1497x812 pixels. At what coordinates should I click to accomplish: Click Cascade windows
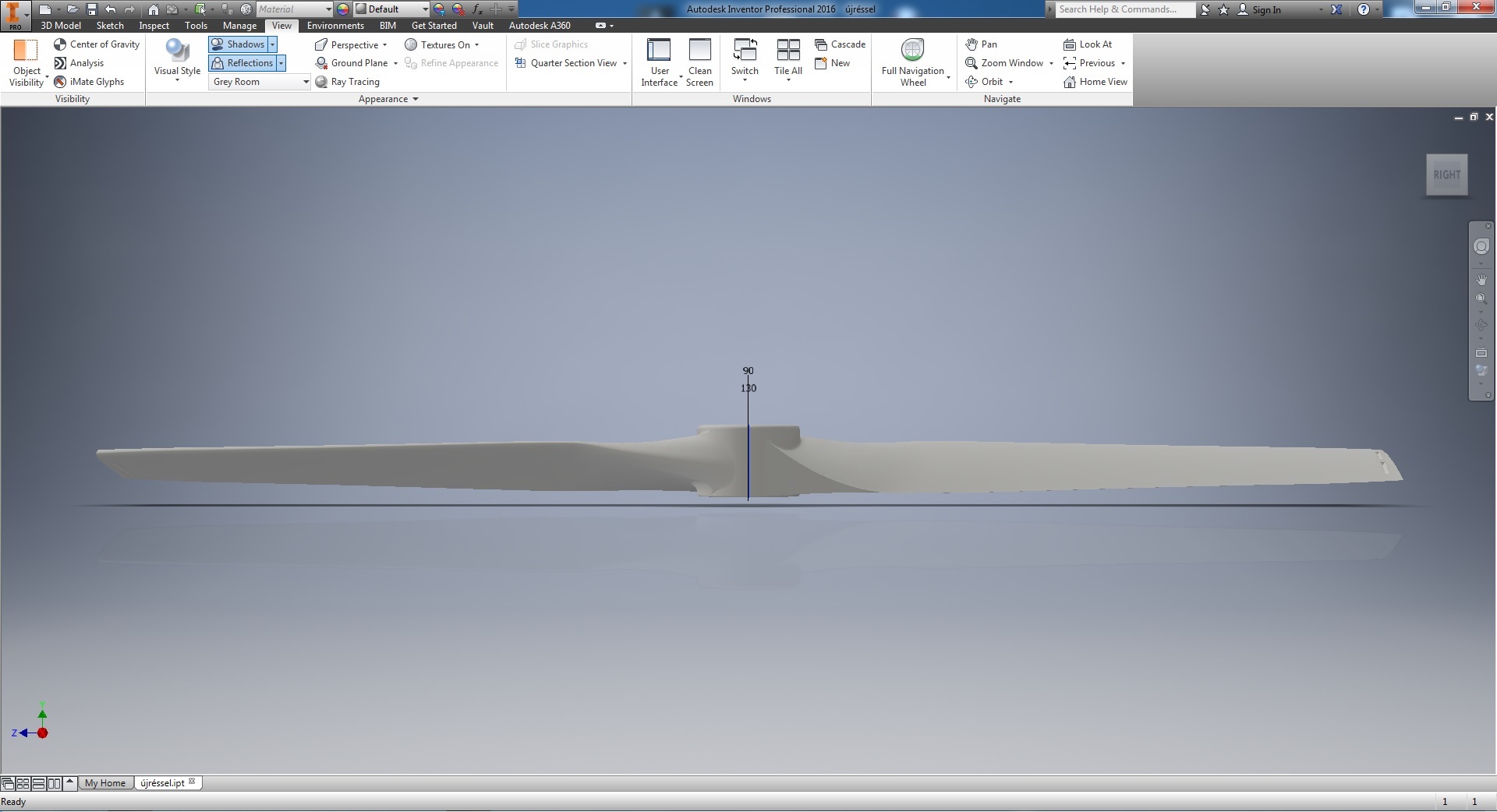coord(840,44)
